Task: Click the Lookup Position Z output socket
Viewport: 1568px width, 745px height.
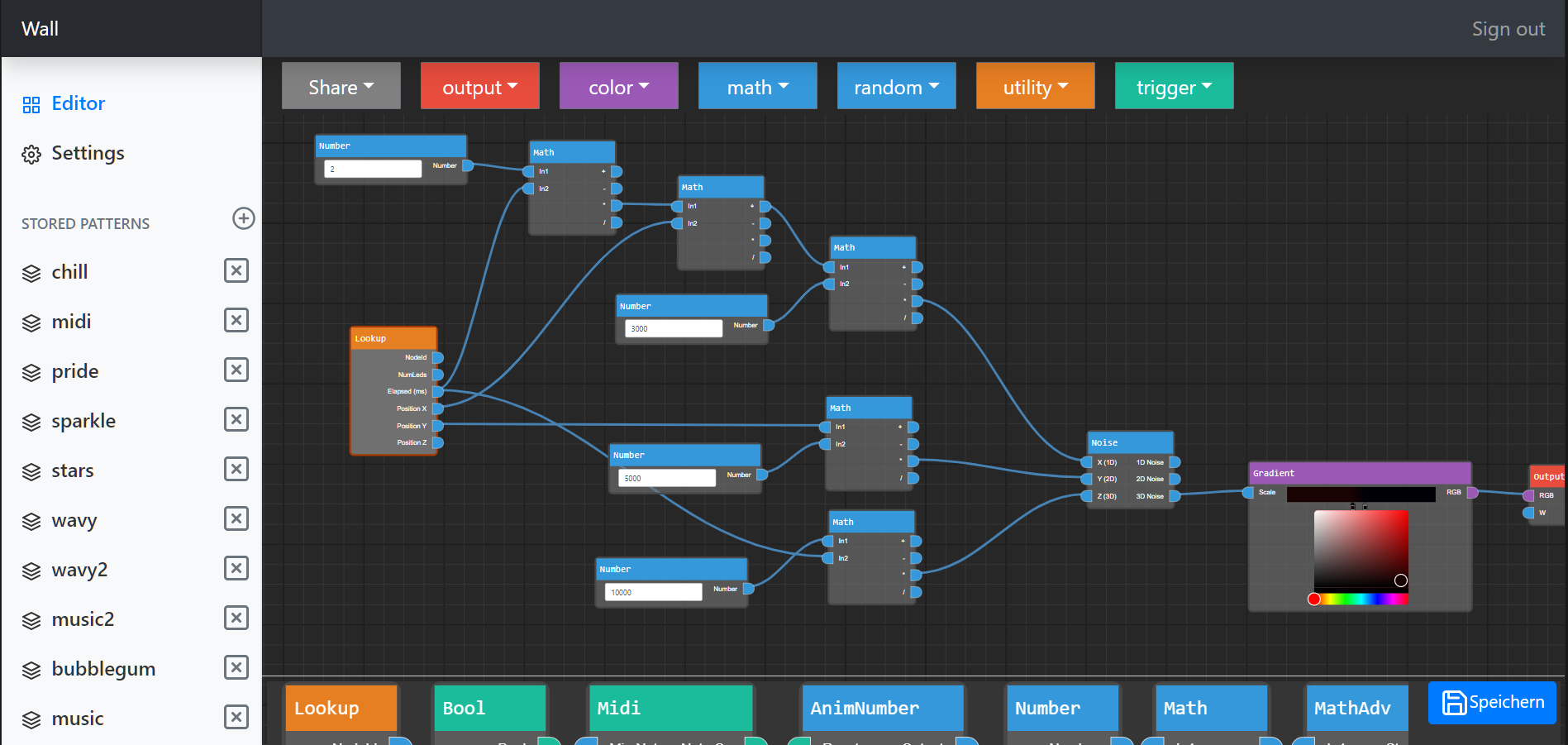Action: [438, 442]
